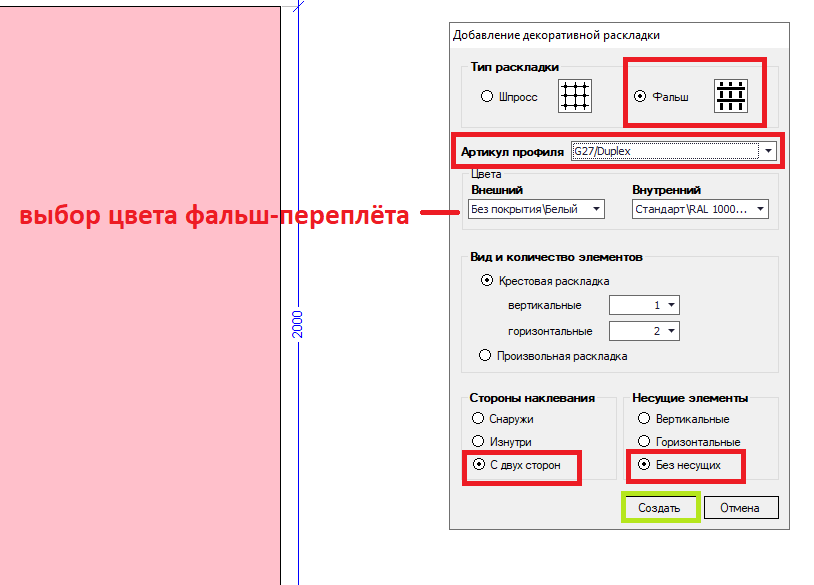Select the Фальш layout type
The height and width of the screenshot is (585, 814).
pos(641,97)
